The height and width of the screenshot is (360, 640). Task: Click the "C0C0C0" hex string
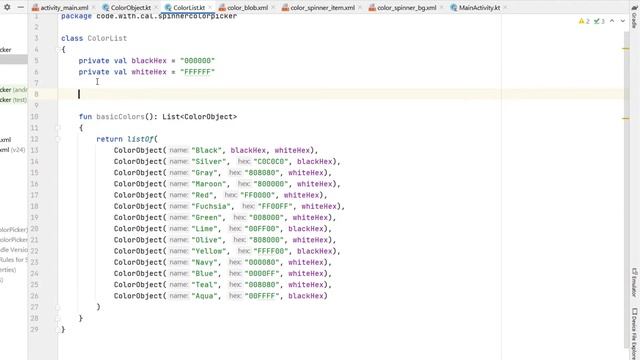pyautogui.click(x=271, y=162)
